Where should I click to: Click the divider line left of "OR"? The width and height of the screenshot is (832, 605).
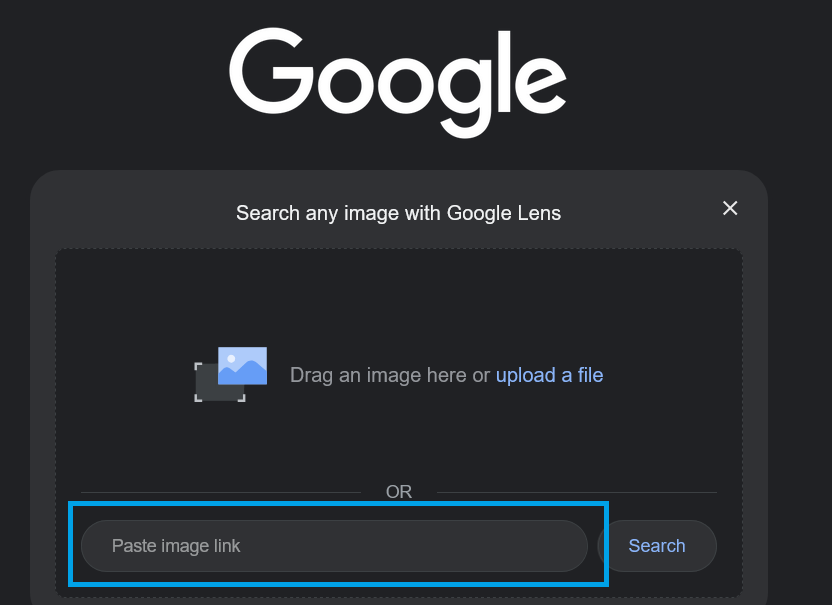[x=220, y=492]
